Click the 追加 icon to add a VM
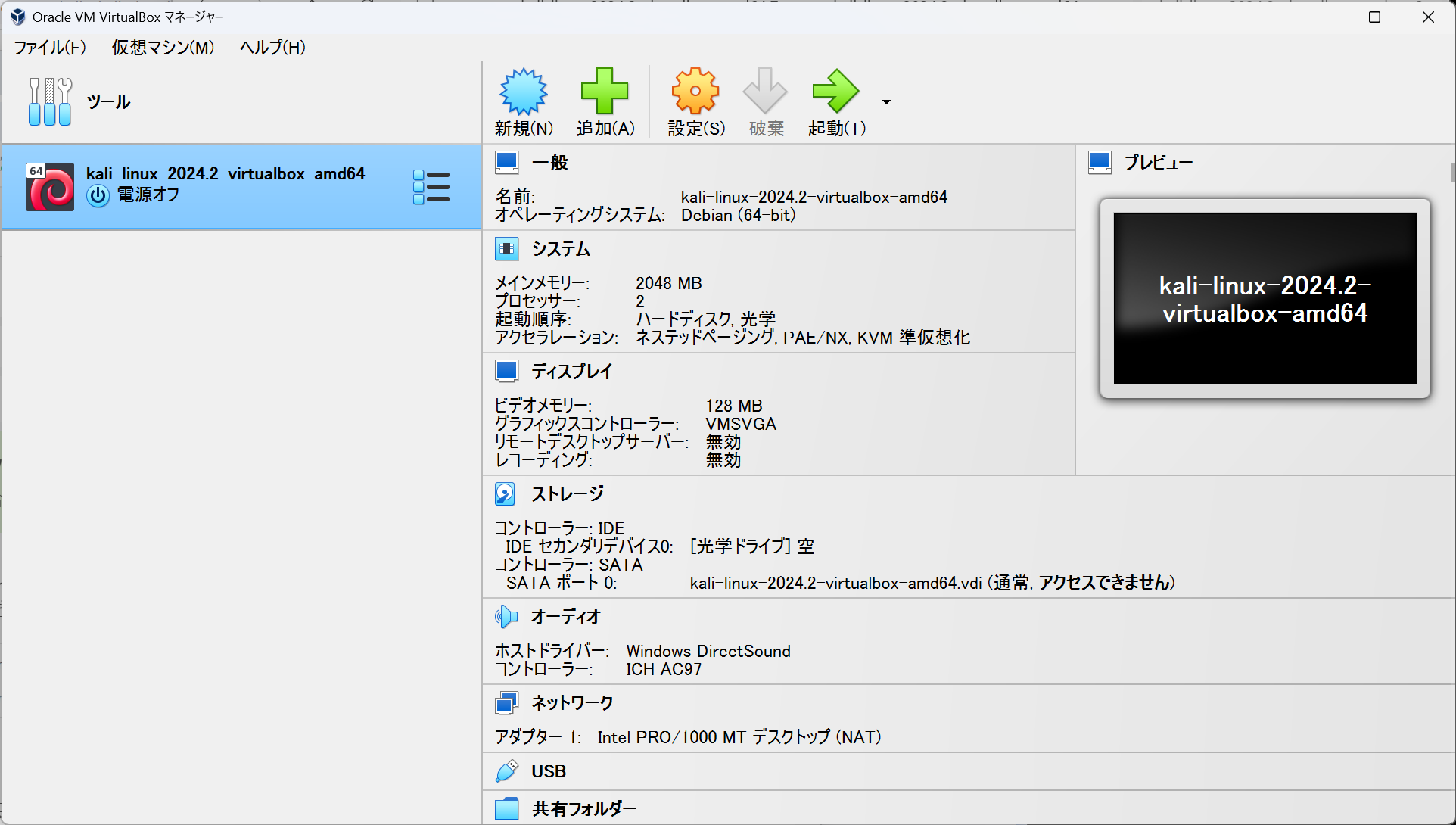This screenshot has width=1456, height=825. click(x=605, y=91)
